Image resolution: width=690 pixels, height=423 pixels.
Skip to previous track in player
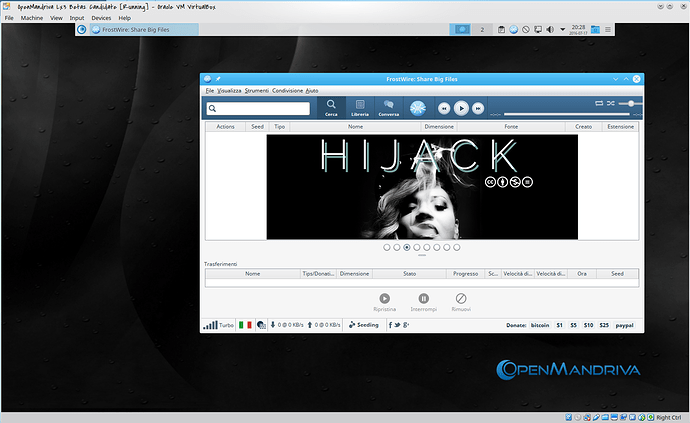pyautogui.click(x=444, y=108)
